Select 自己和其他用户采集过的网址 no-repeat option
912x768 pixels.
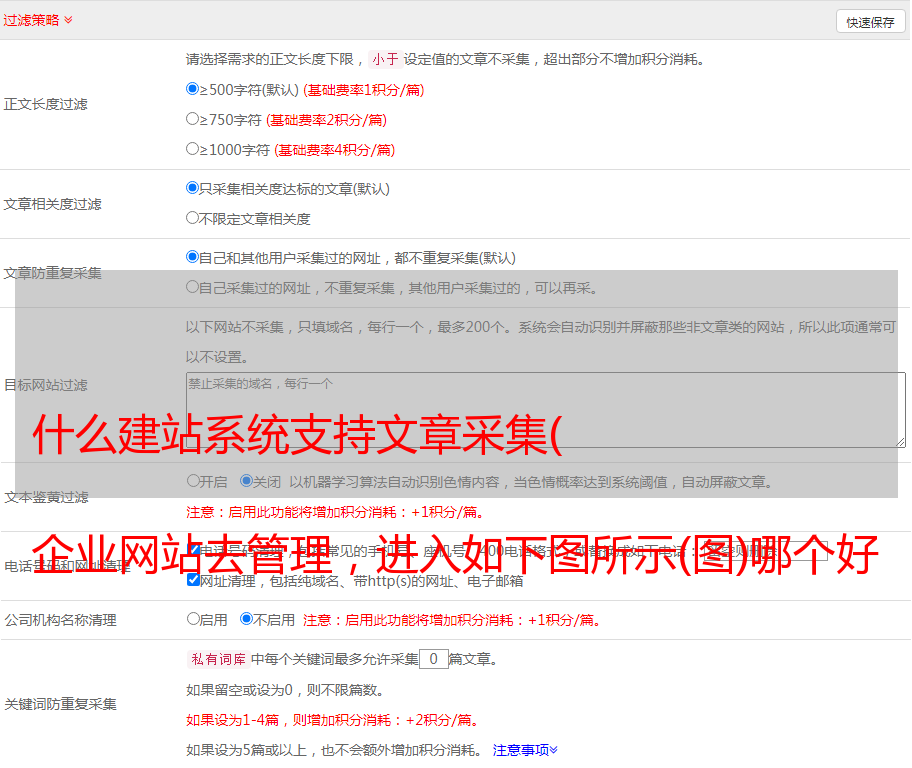(192, 257)
